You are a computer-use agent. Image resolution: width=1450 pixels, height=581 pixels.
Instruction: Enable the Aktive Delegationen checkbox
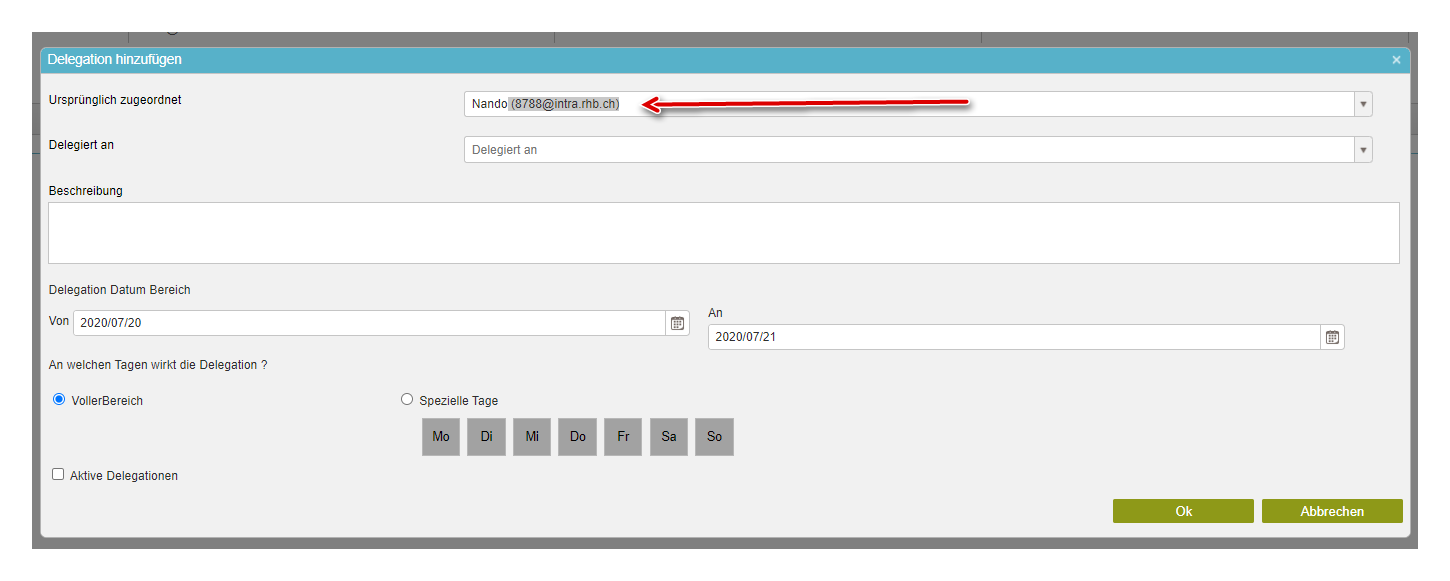(58, 475)
